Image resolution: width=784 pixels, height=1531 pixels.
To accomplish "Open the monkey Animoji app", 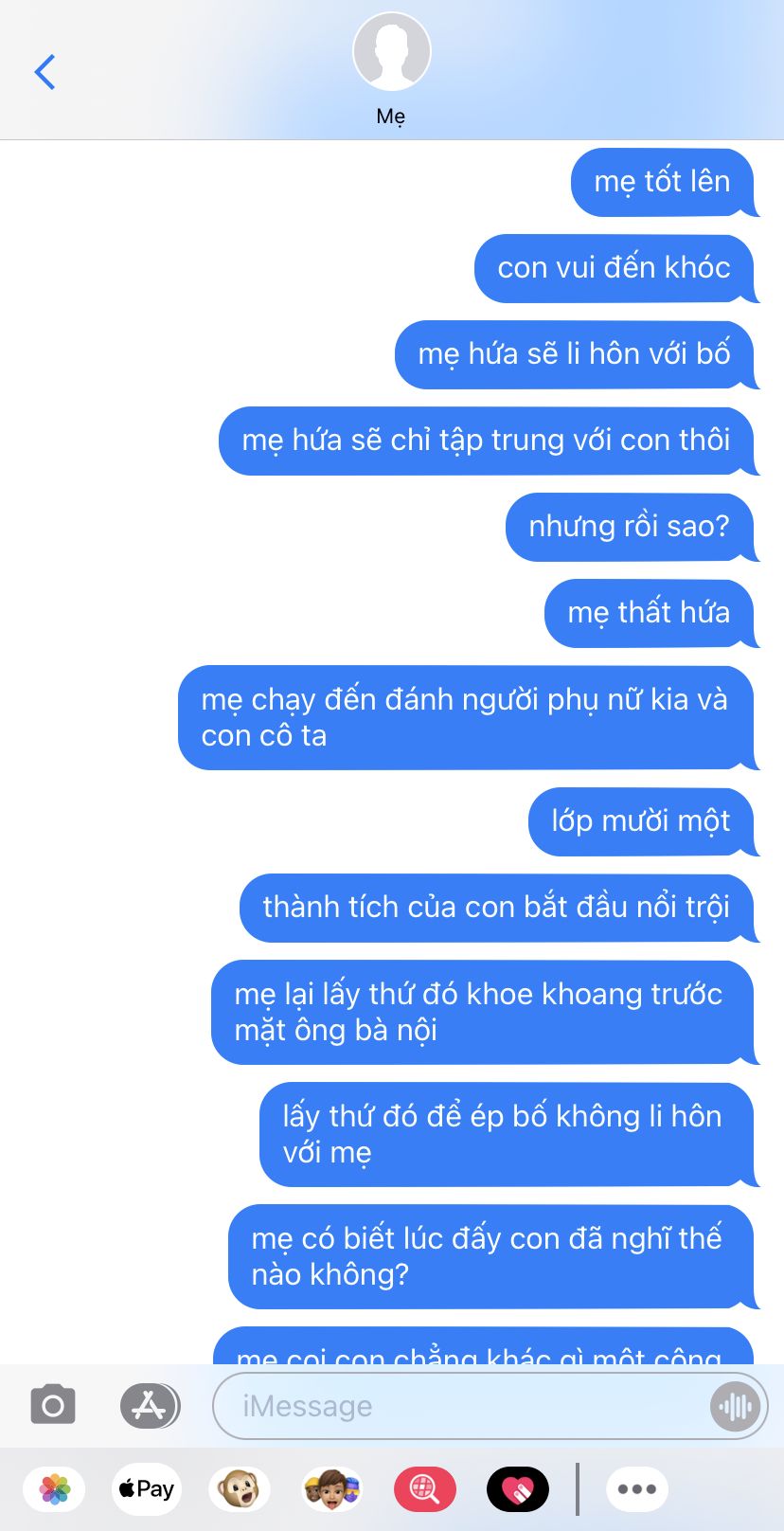I will point(239,1489).
